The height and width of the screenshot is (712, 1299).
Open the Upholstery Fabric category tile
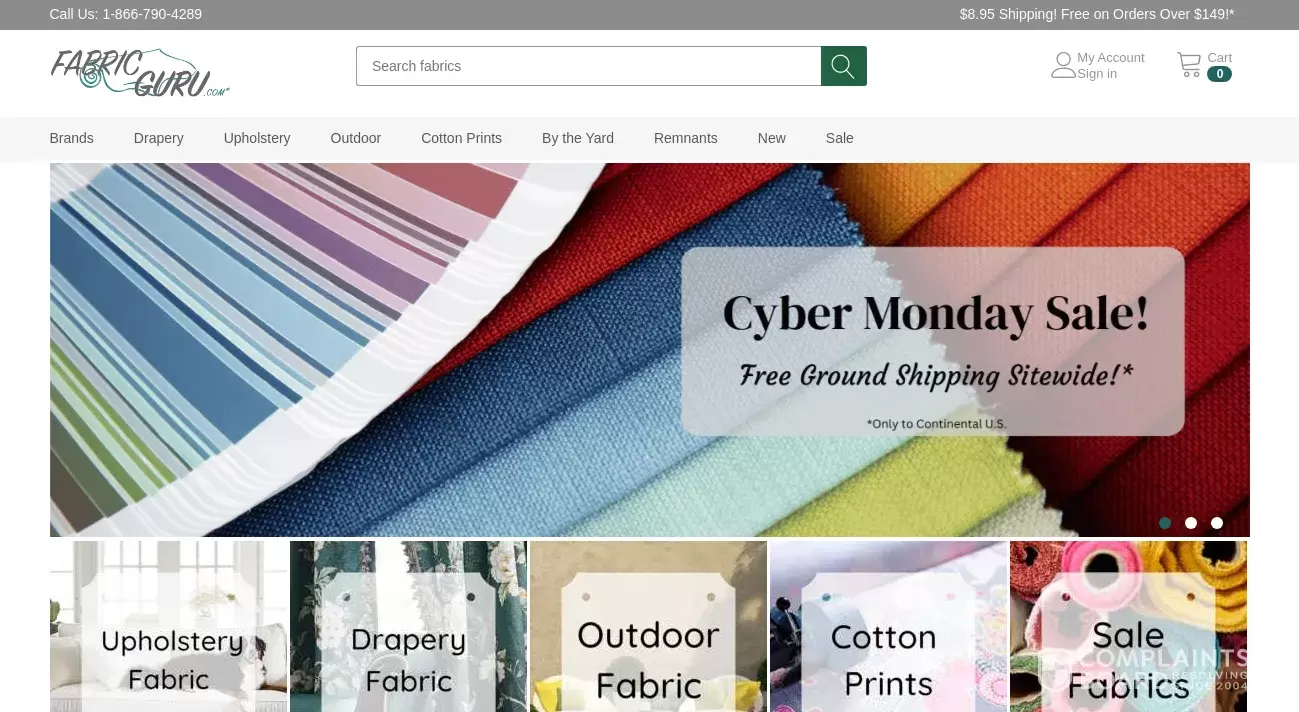[169, 627]
